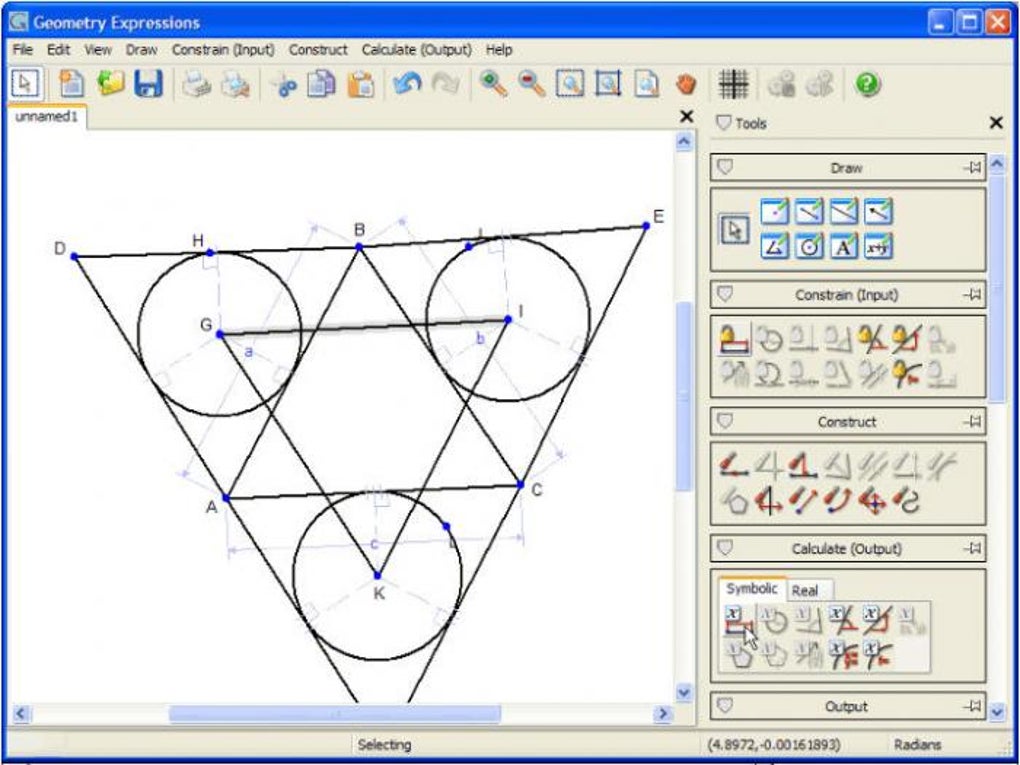Open the View menu
This screenshot has height=765, width=1020.
pyautogui.click(x=98, y=49)
